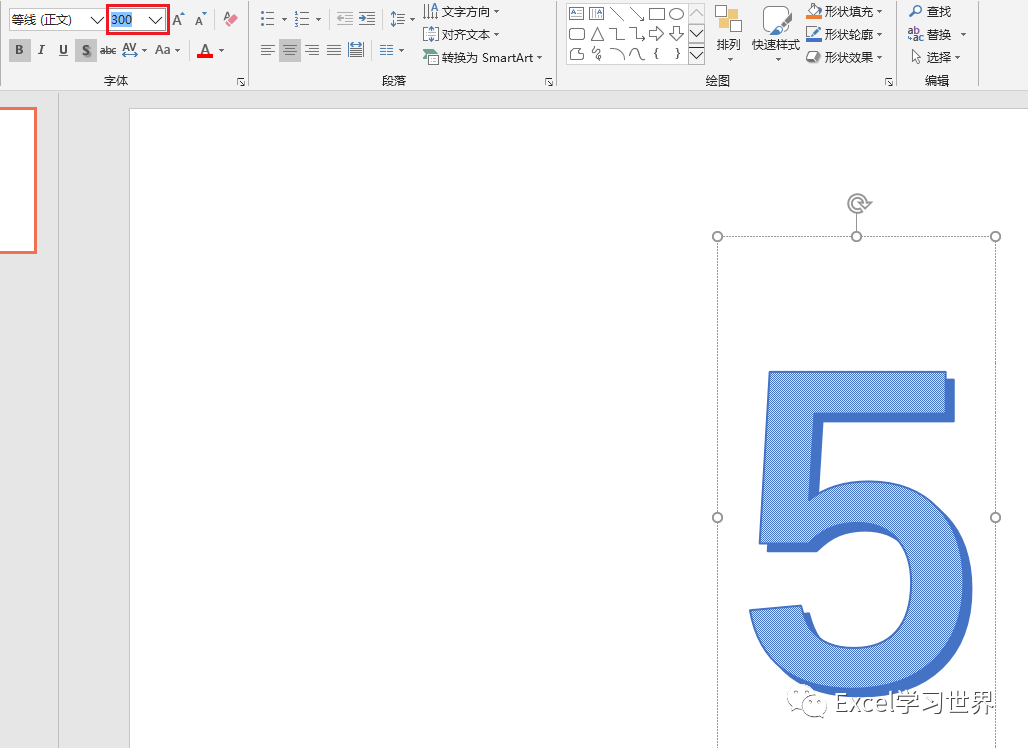Open the font name dropdown
Viewport: 1028px width, 748px height.
tap(96, 20)
